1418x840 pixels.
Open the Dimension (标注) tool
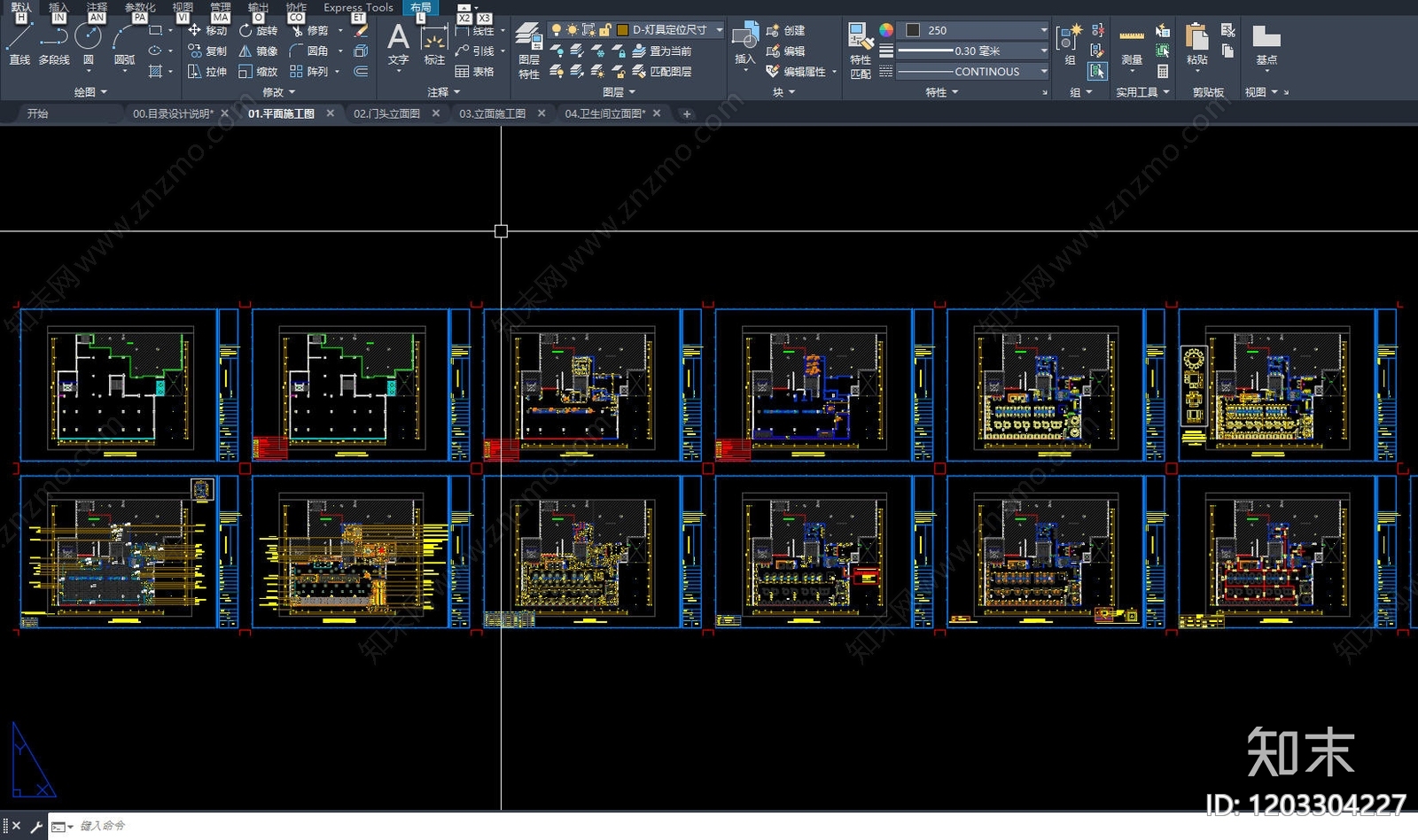click(434, 44)
